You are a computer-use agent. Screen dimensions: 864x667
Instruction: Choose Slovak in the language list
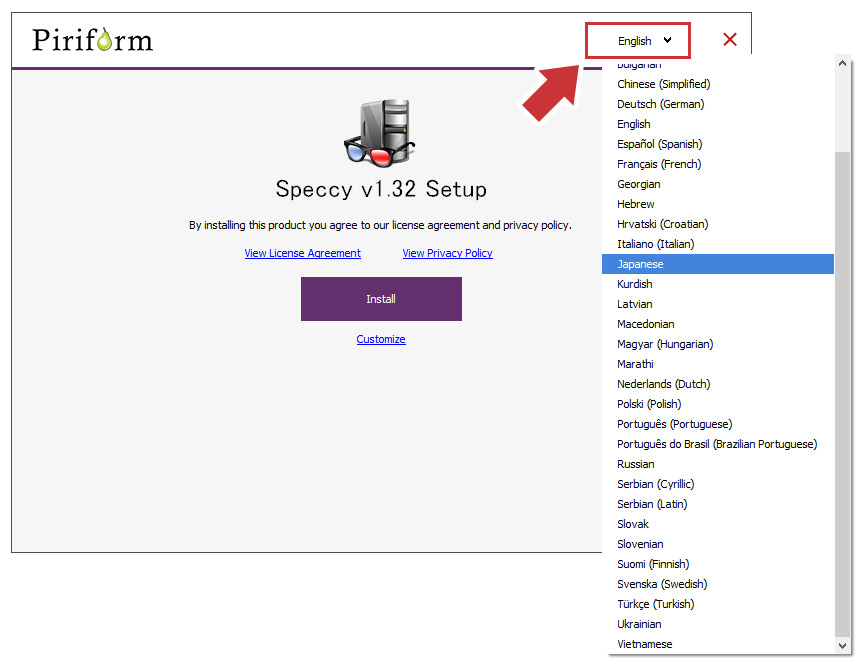pos(718,524)
